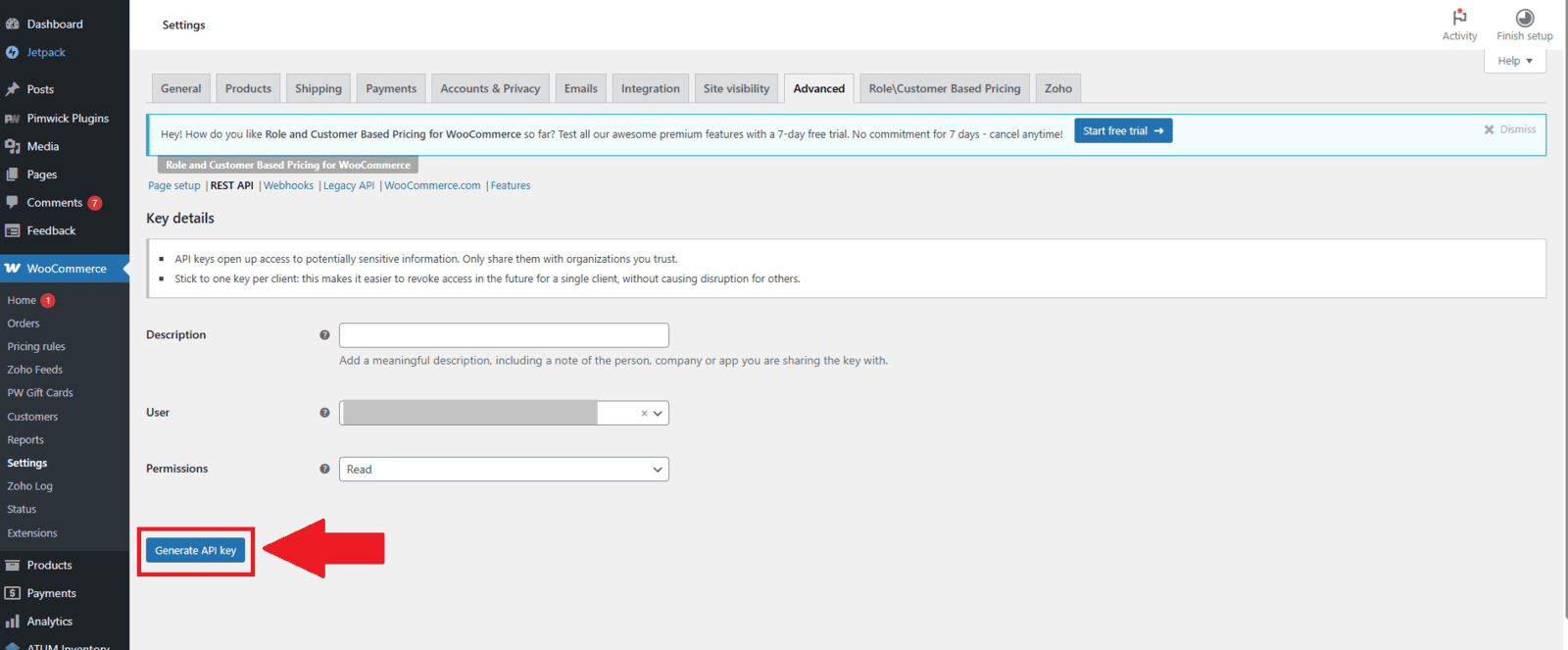Open the Finish setup progress icon
This screenshot has width=1568, height=650.
[1524, 18]
